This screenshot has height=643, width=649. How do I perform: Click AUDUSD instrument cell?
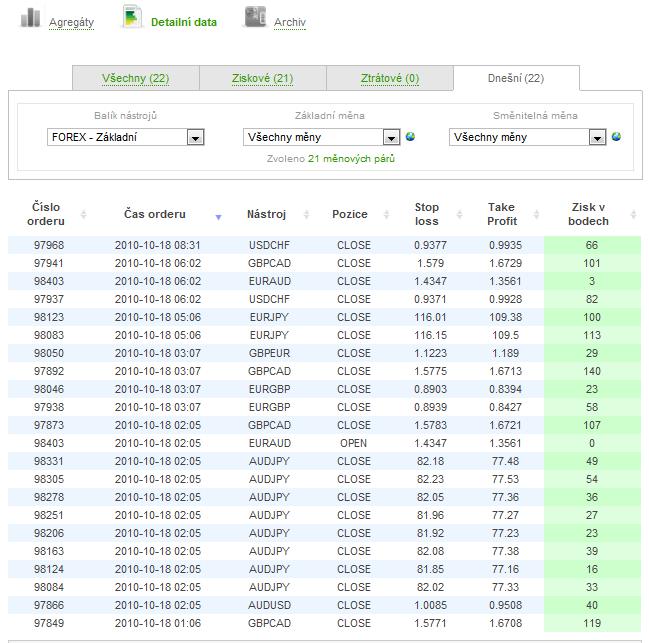tap(269, 605)
